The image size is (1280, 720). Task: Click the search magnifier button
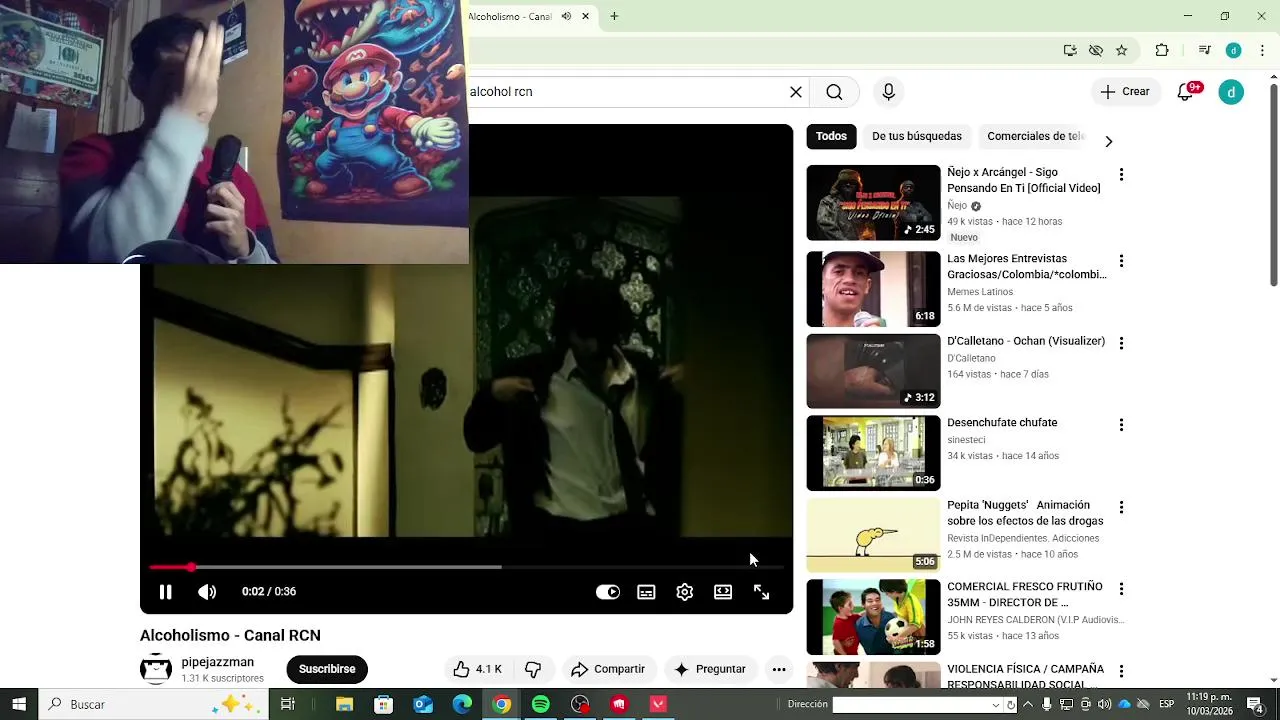coord(834,92)
